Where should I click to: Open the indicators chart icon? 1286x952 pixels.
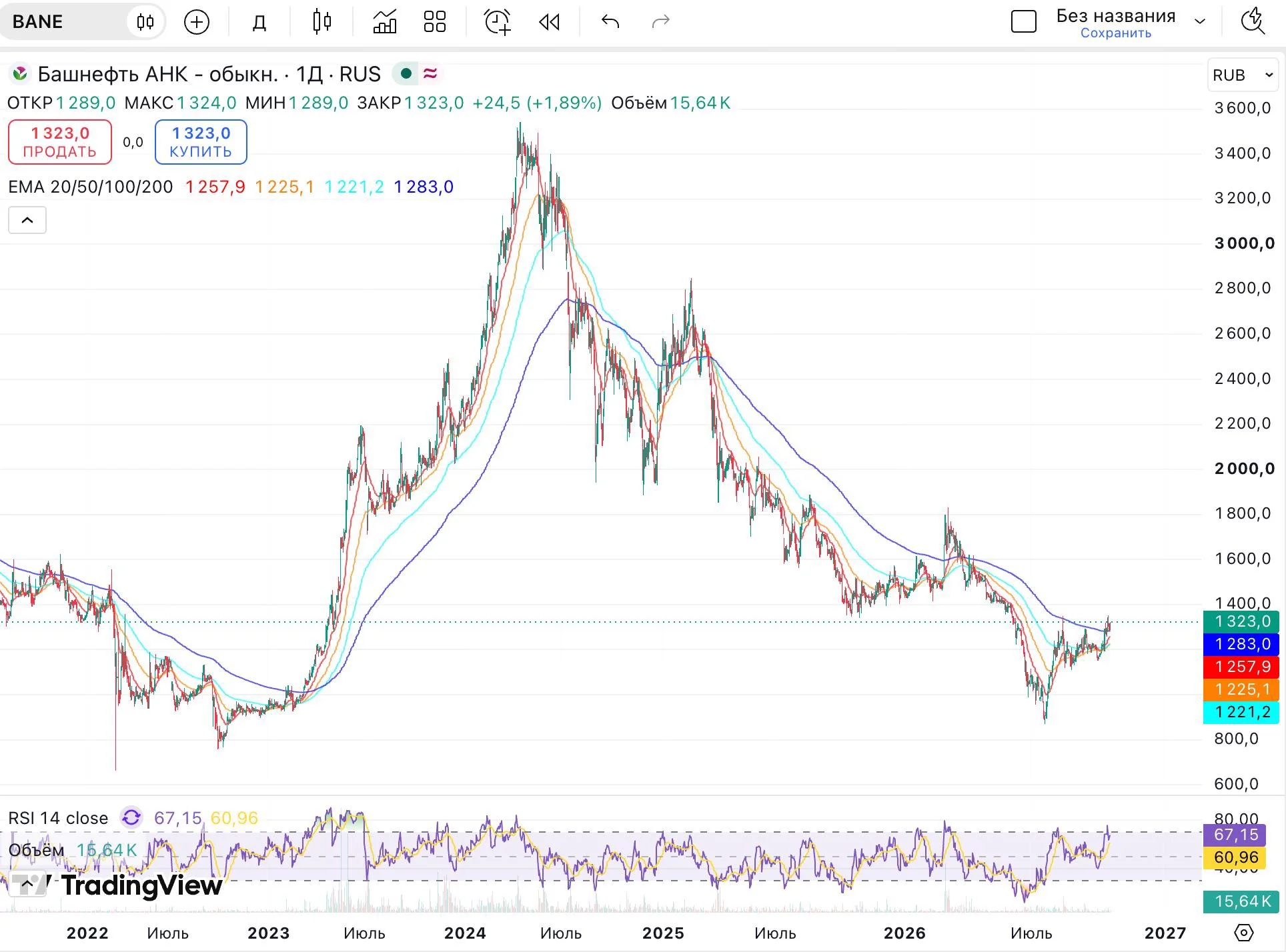(x=385, y=22)
